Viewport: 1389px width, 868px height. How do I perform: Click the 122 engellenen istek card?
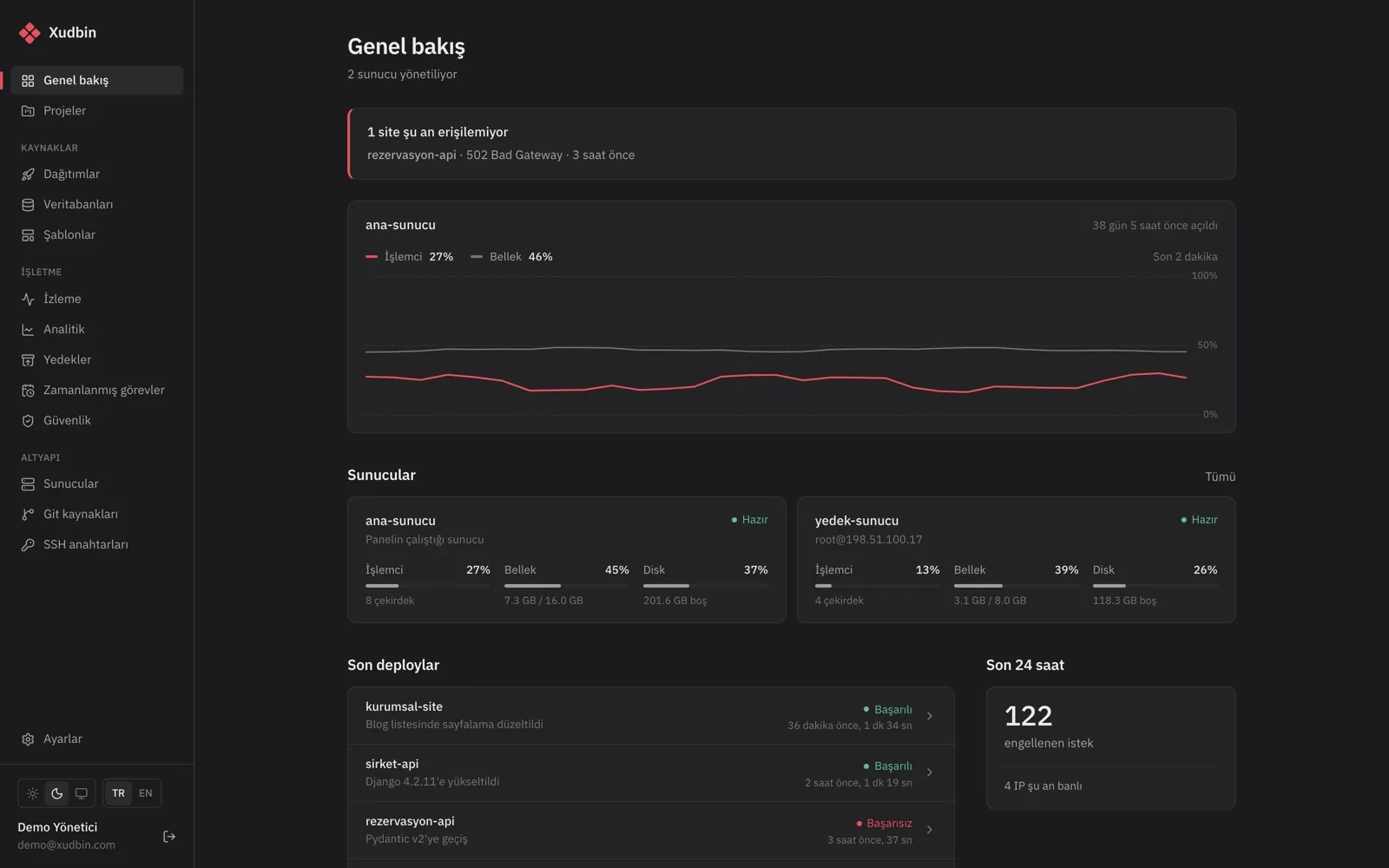coord(1111,748)
